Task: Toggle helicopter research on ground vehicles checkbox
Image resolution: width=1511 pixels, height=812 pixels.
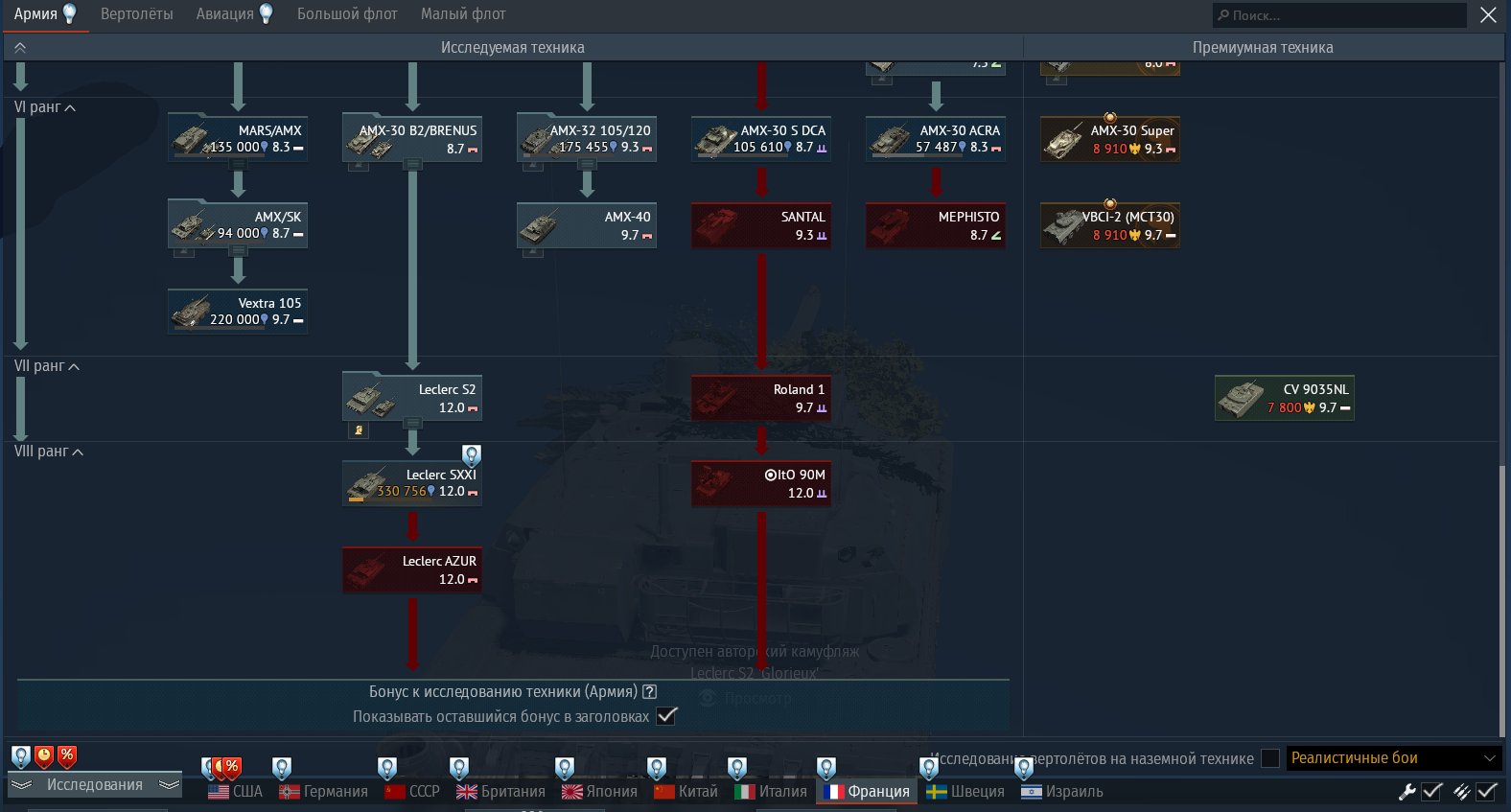Action: (x=1270, y=758)
